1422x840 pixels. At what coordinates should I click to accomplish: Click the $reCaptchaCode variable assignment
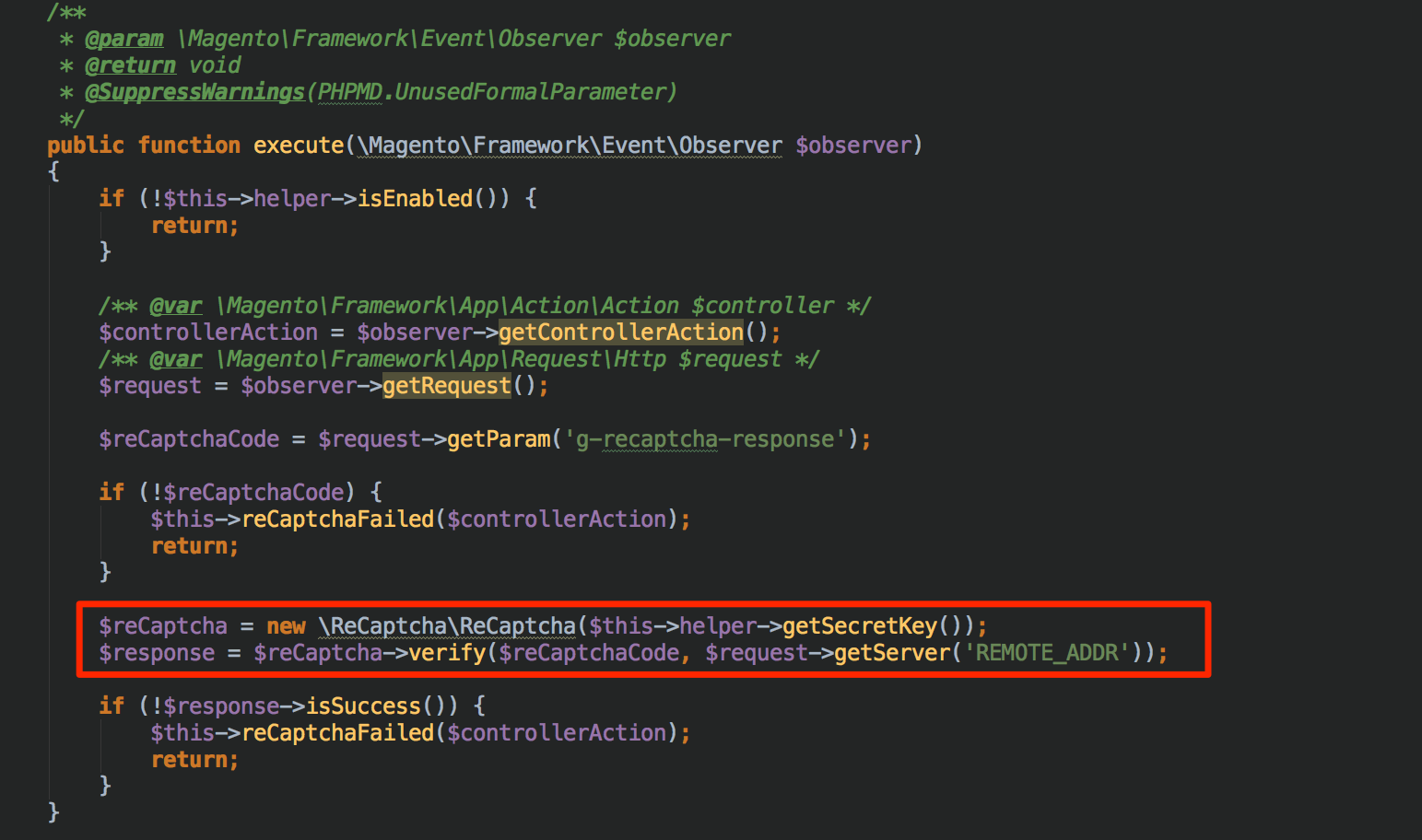pyautogui.click(x=189, y=439)
